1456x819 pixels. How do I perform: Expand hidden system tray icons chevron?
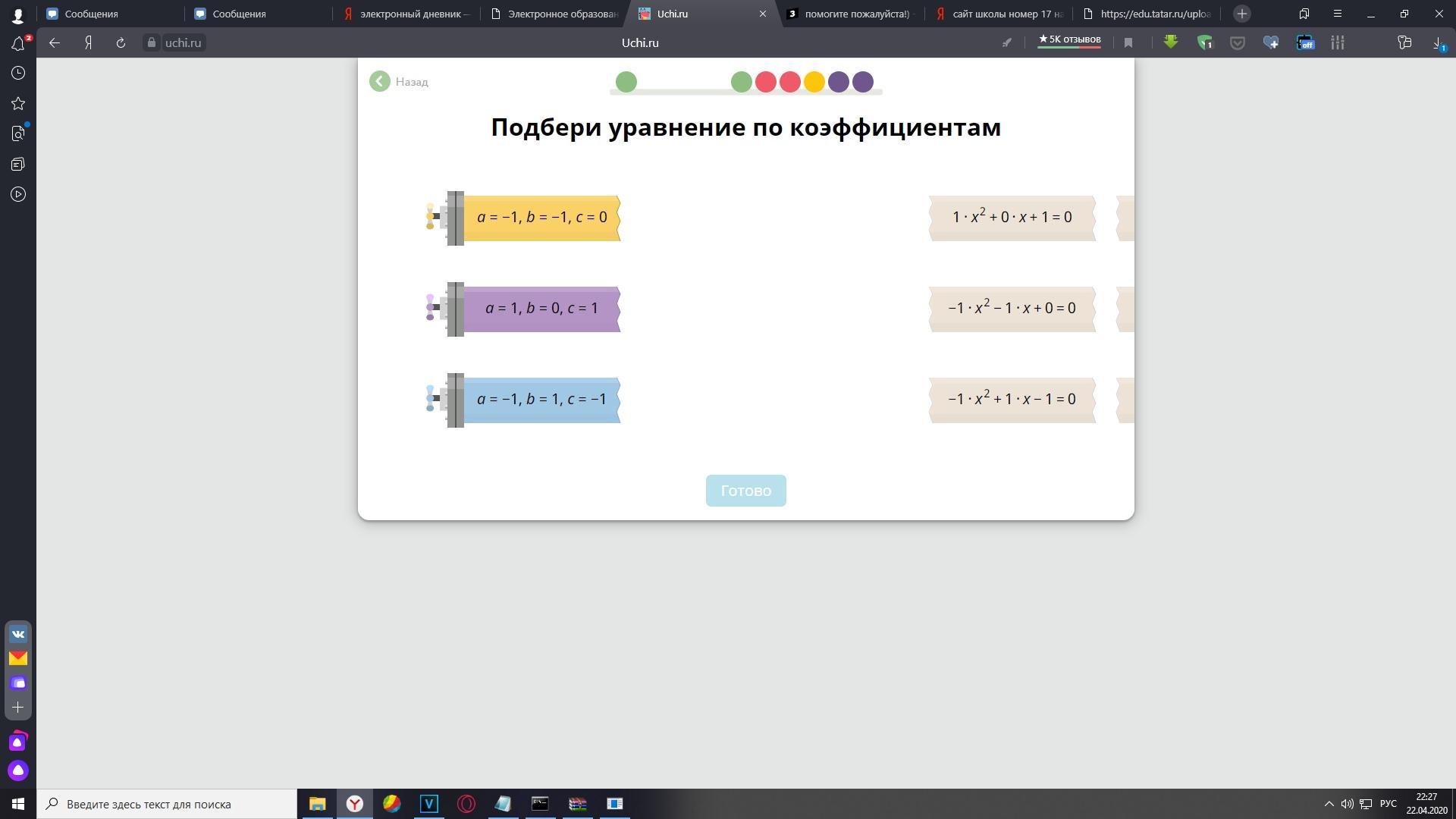1329,804
